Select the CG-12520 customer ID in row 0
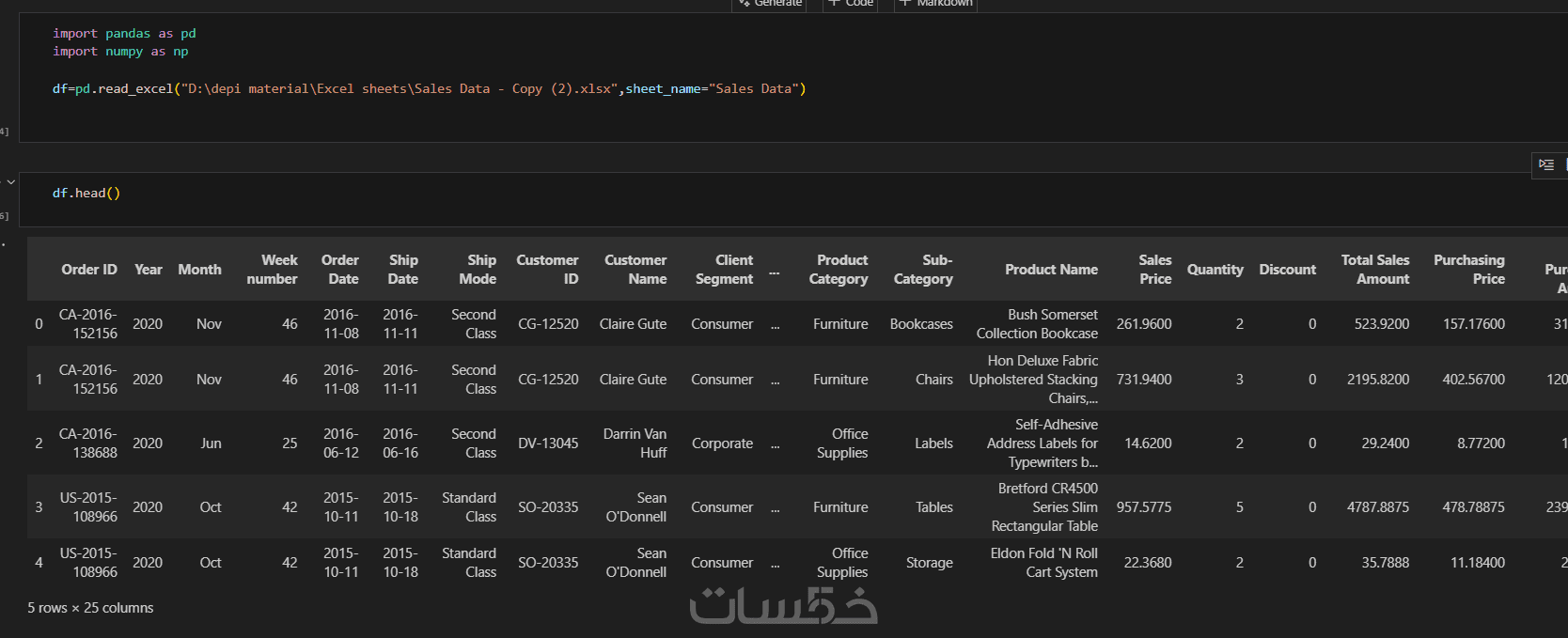Screen dimensions: 1568x638 tap(548, 324)
